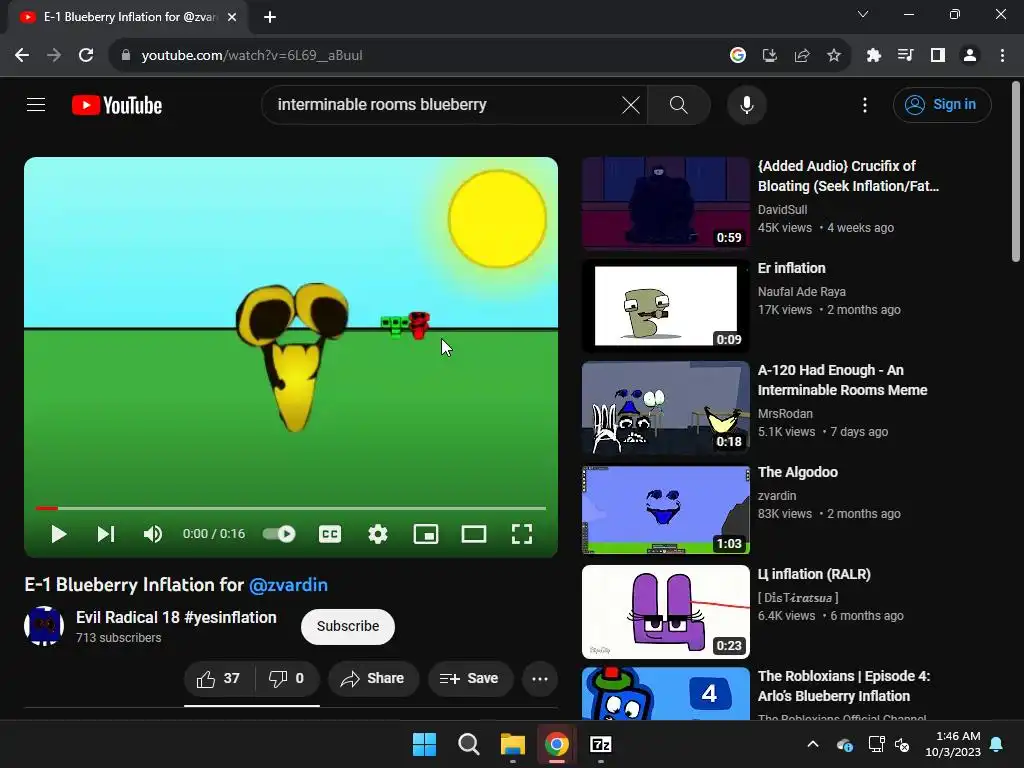Install app icon in address bar
Image resolution: width=1024 pixels, height=768 pixels.
(x=769, y=56)
